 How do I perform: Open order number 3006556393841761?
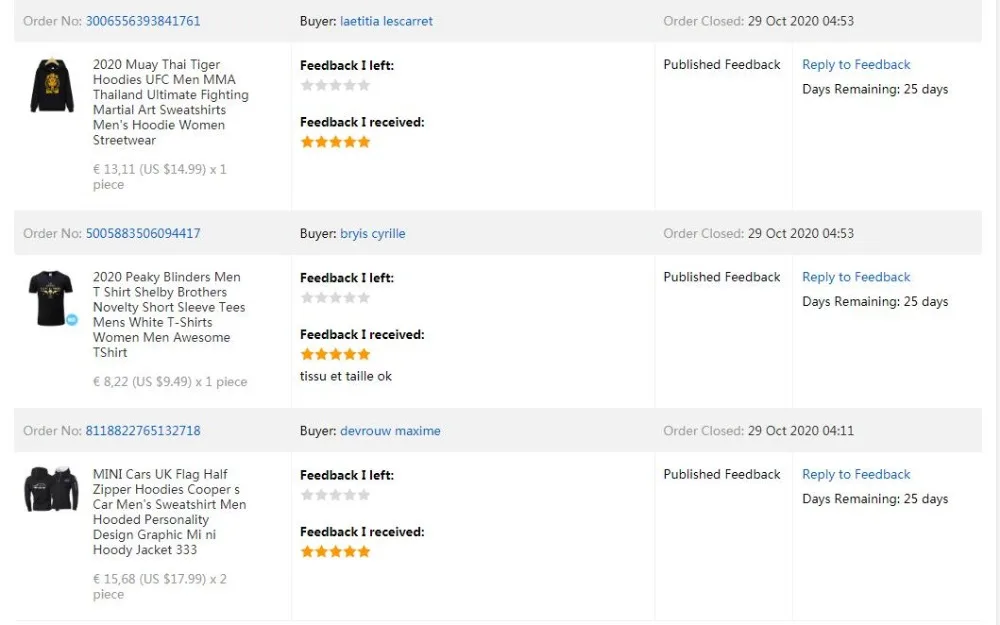click(x=143, y=21)
